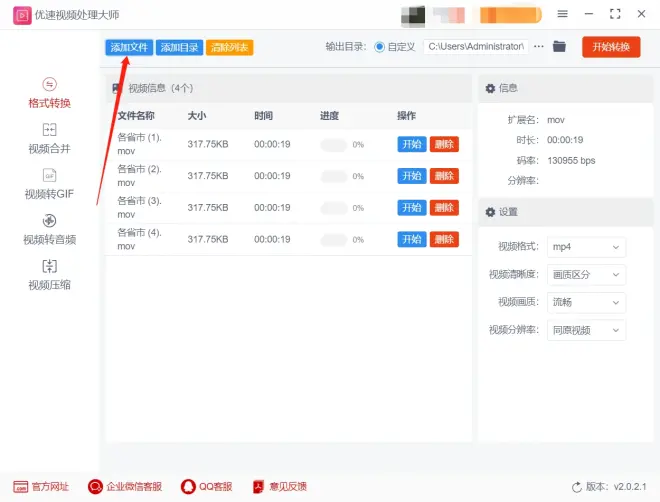This screenshot has width=660, height=502.
Task: Delete 各省市 (1).mov from list
Action: coord(444,144)
